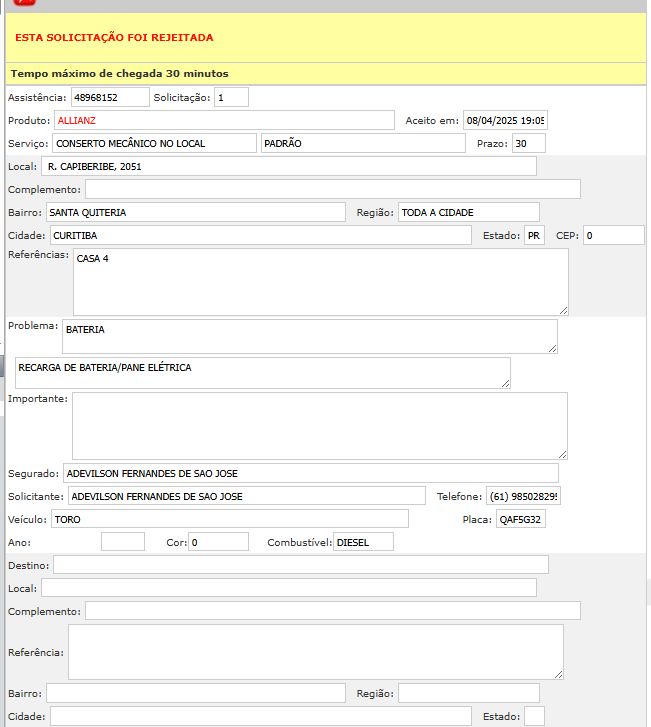Grab the Problema textarea resize handle
Screen dimensions: 651x727
(552, 348)
